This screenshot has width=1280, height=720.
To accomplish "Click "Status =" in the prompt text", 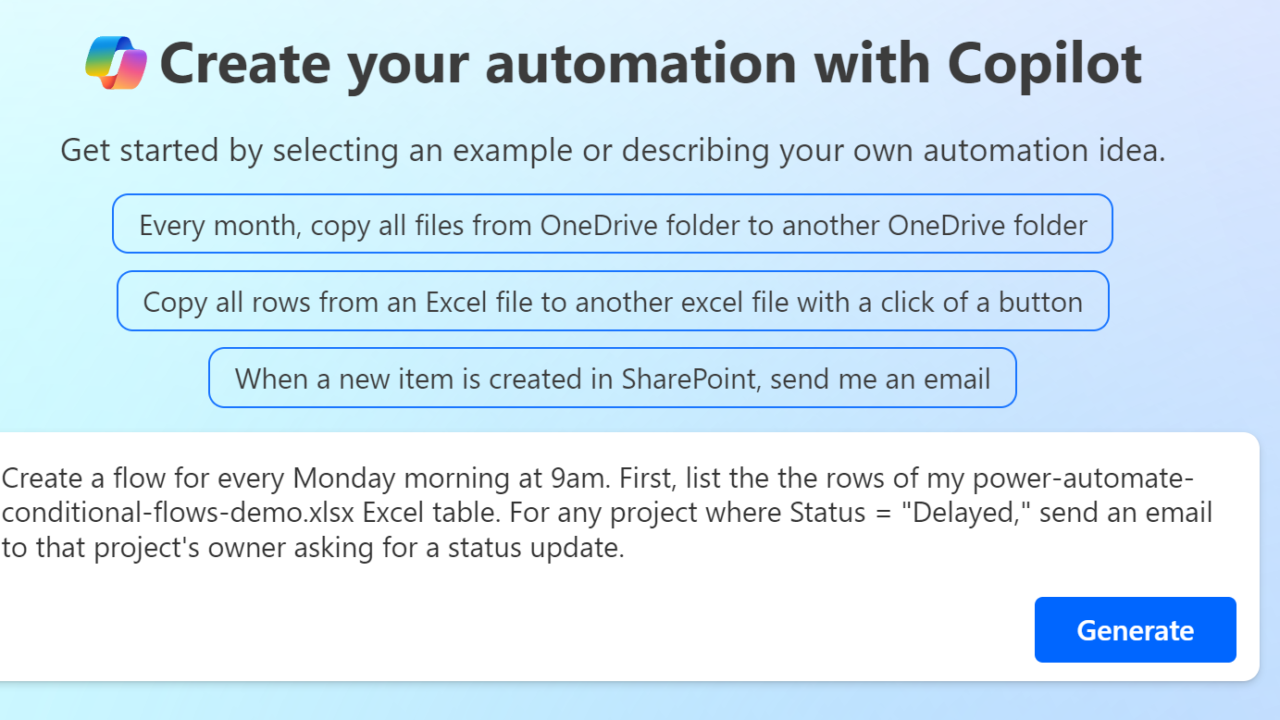I will (826, 513).
